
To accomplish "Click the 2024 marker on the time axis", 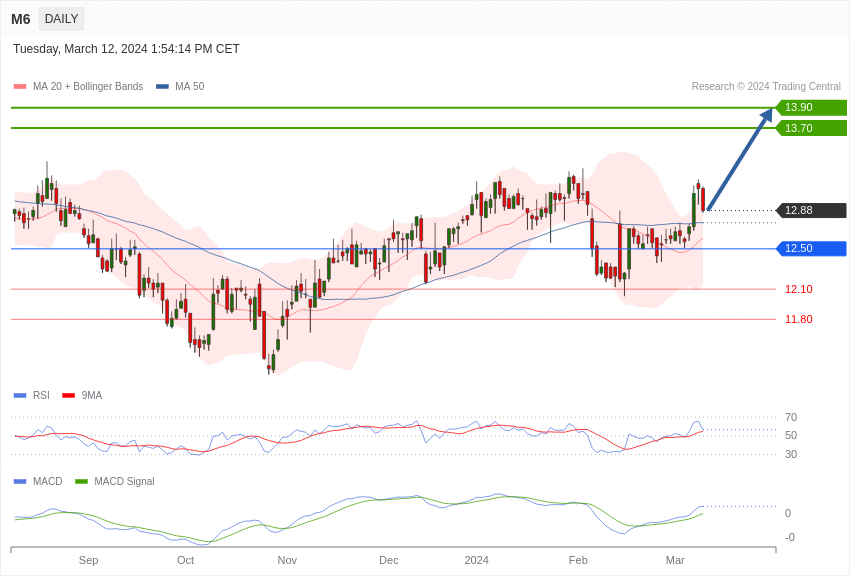I will pos(476,560).
